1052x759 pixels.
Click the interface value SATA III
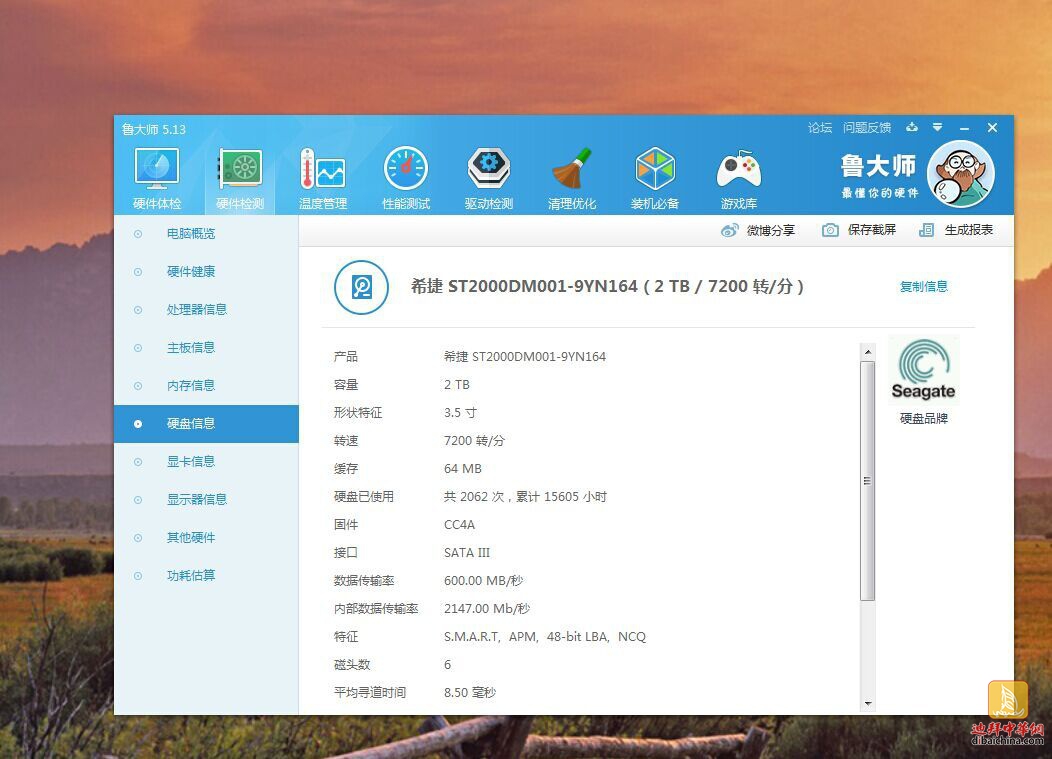point(467,552)
